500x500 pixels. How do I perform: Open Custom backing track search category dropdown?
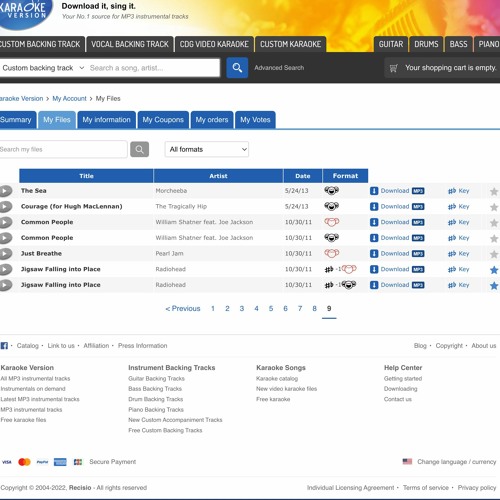click(x=43, y=68)
